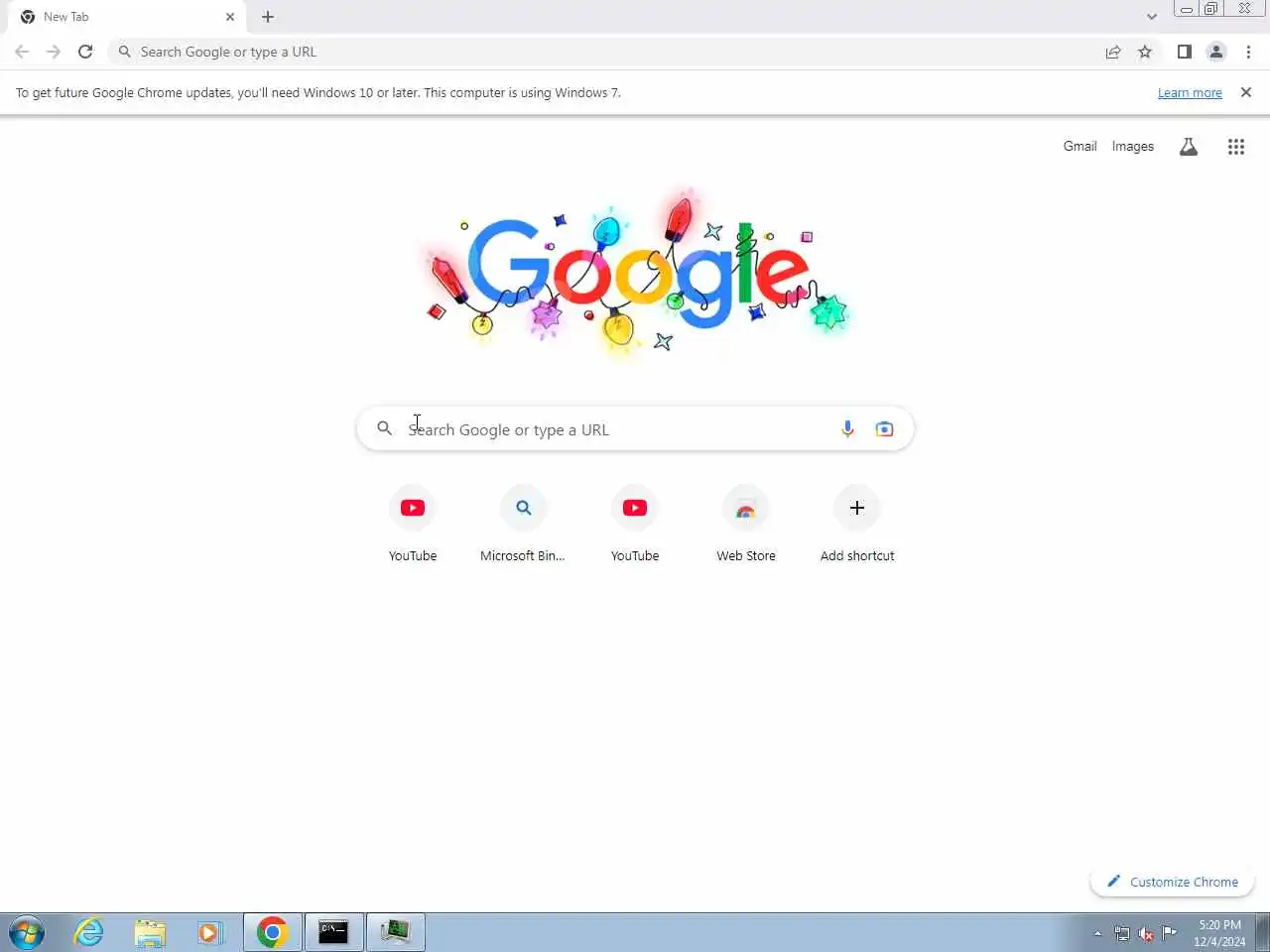The height and width of the screenshot is (952, 1270).
Task: Open Chrome's three-dot menu
Action: pyautogui.click(x=1248, y=52)
